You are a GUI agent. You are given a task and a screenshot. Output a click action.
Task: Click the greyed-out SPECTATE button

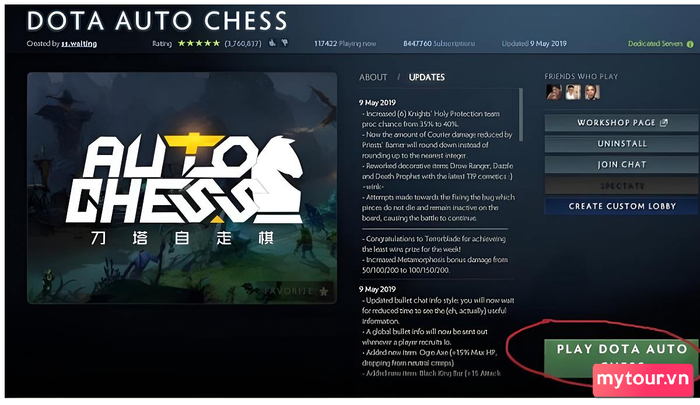[x=622, y=185]
